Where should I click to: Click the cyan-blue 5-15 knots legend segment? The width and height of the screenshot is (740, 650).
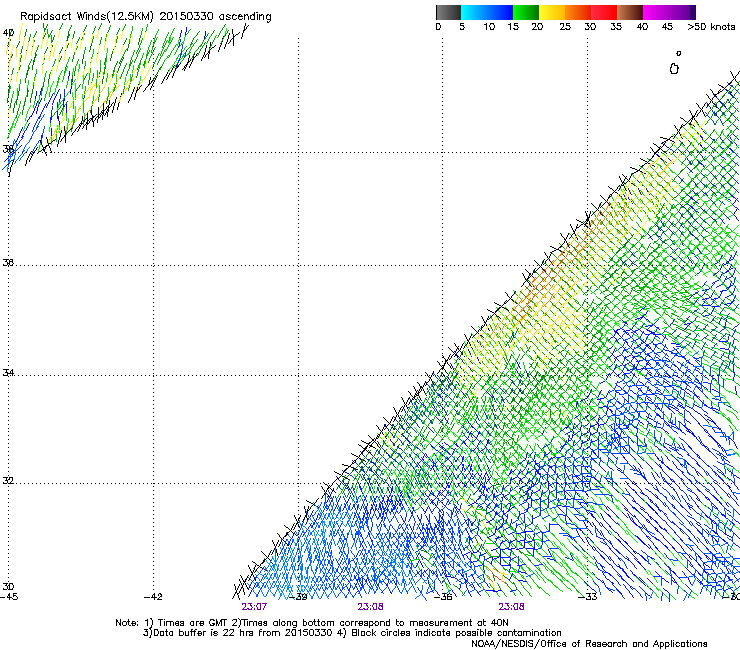[487, 12]
